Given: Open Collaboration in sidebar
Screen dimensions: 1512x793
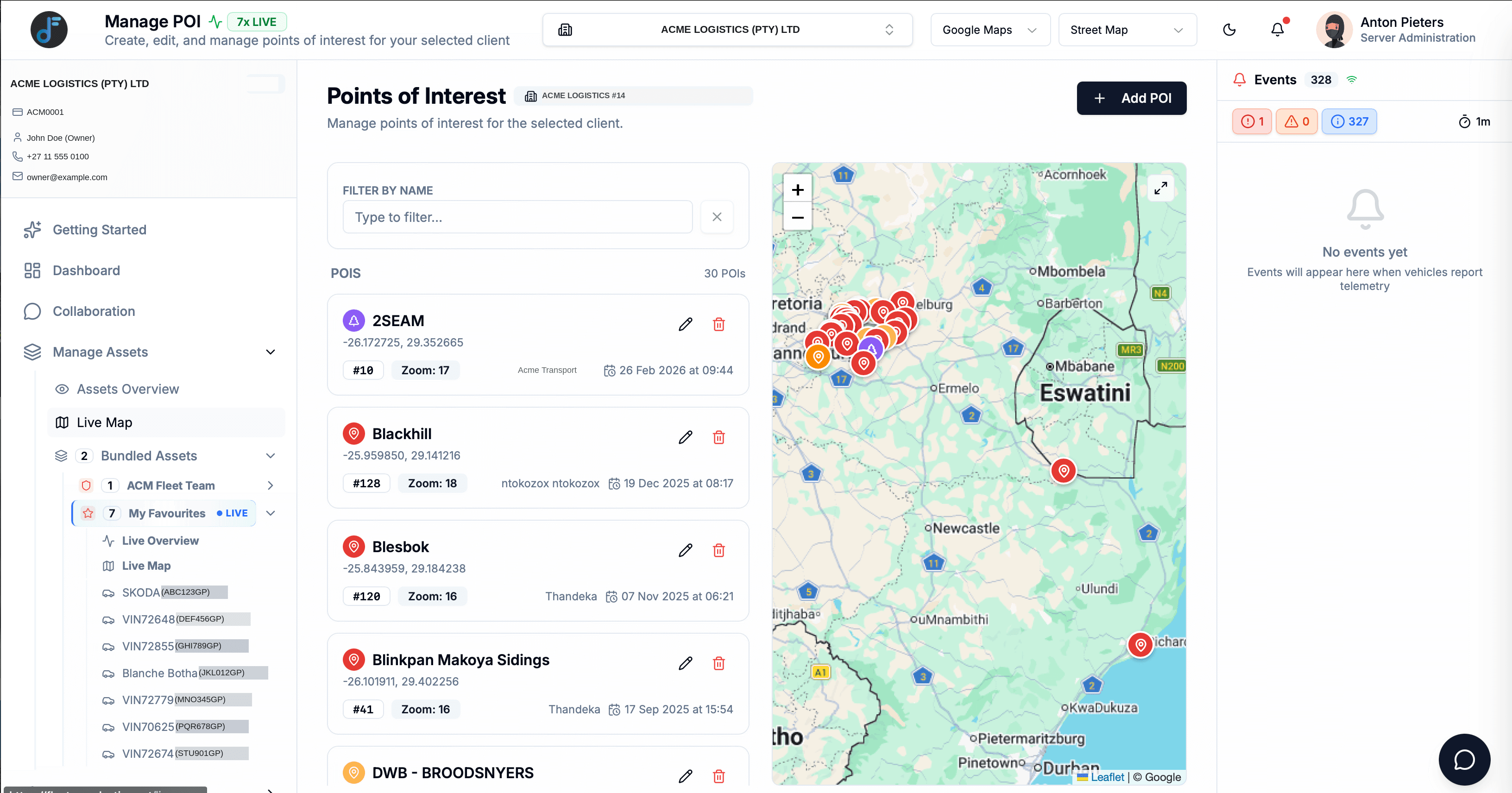Looking at the screenshot, I should point(94,311).
